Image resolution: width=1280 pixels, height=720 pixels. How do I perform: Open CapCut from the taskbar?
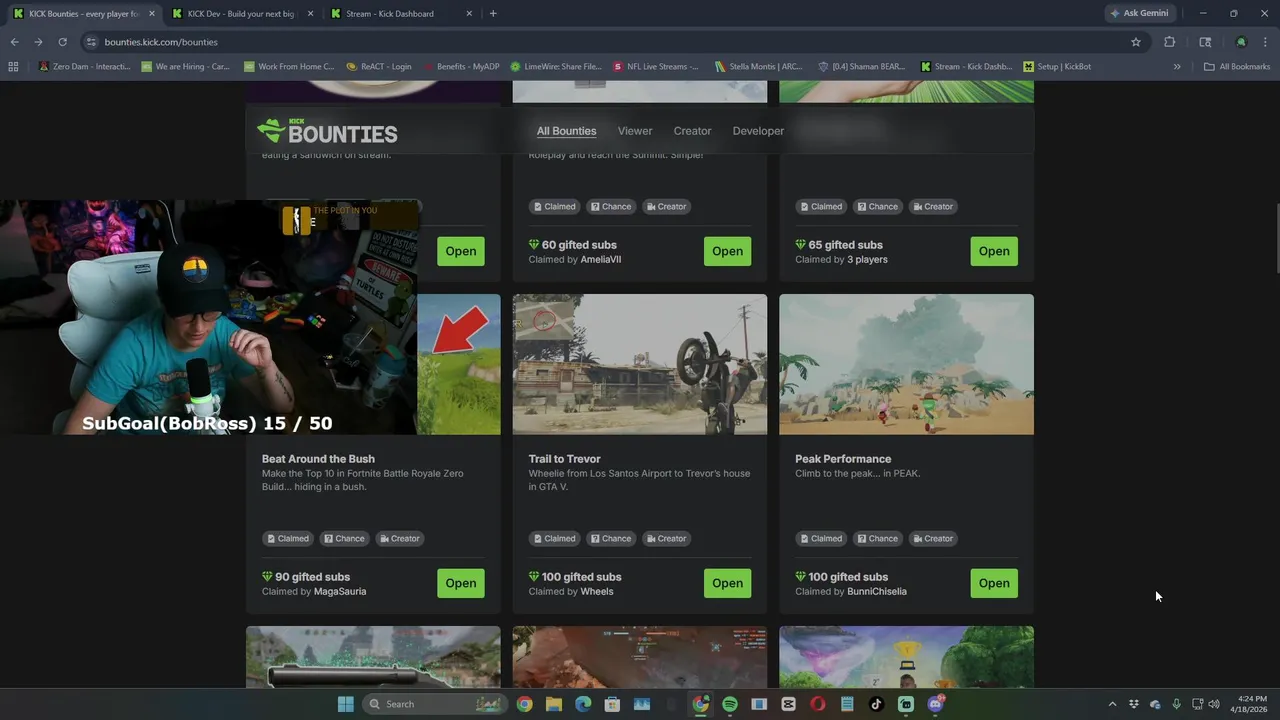[788, 704]
